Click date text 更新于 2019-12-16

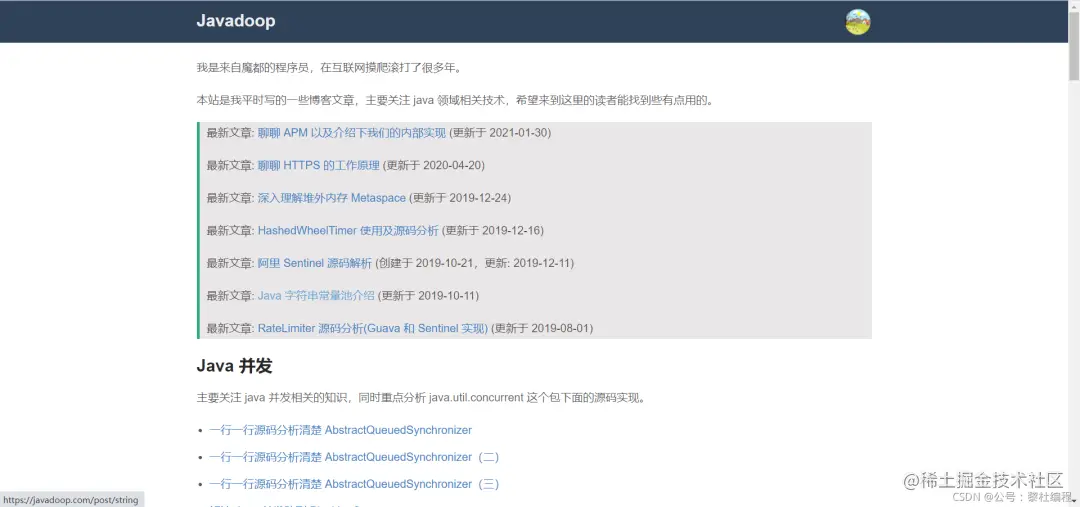pos(492,231)
